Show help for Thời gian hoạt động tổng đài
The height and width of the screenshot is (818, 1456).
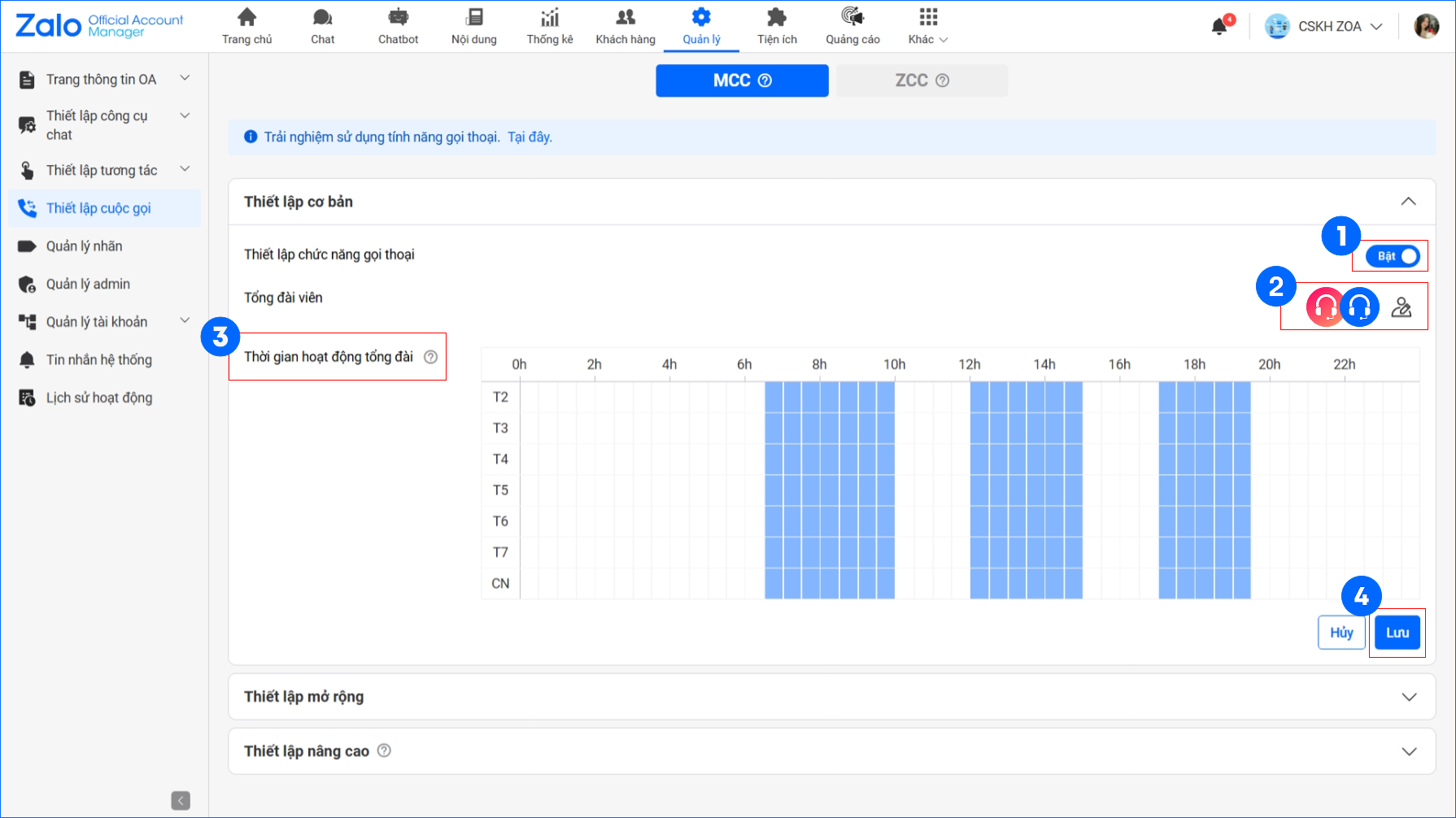pos(431,357)
